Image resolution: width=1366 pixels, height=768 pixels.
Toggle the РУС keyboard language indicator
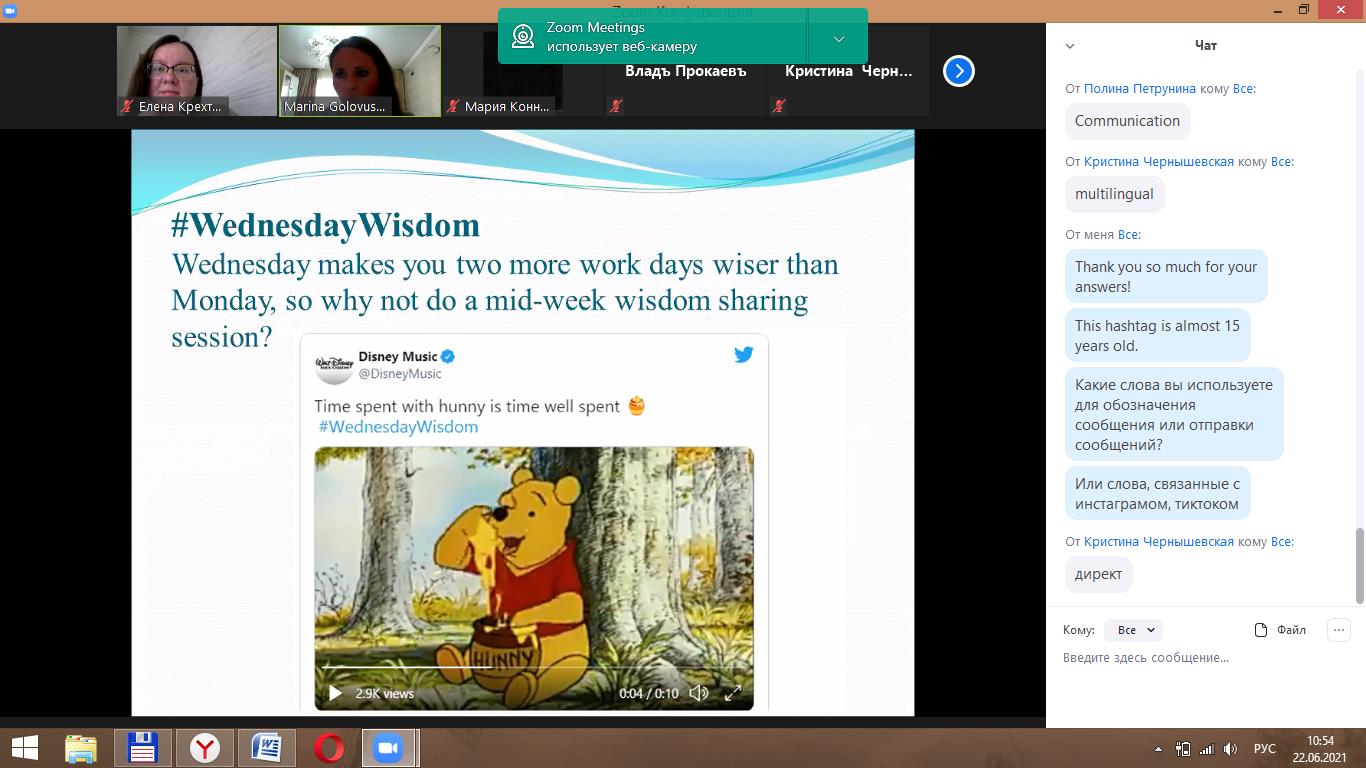tap(1264, 749)
